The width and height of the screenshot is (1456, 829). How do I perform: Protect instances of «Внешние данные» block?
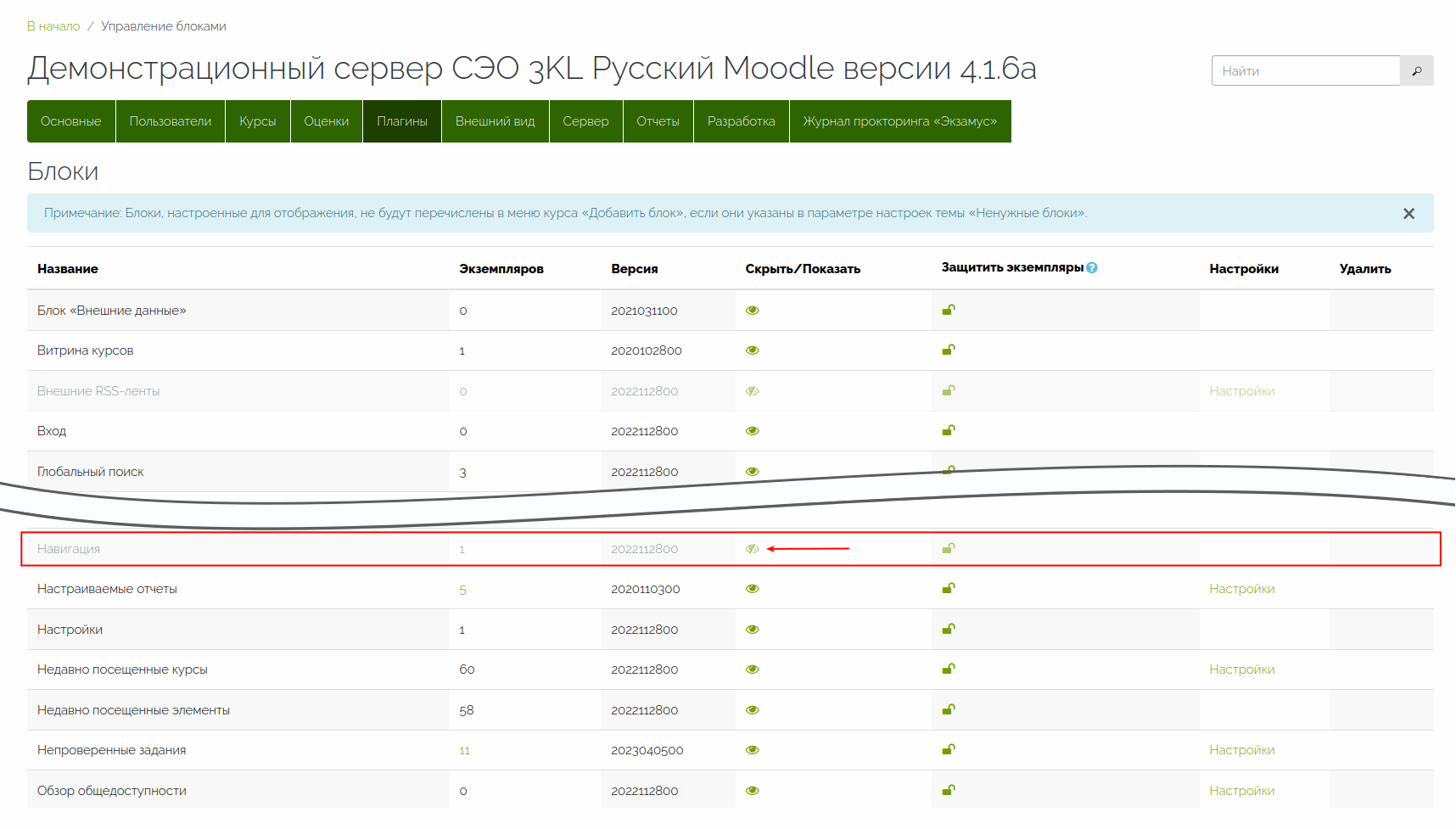[949, 310]
